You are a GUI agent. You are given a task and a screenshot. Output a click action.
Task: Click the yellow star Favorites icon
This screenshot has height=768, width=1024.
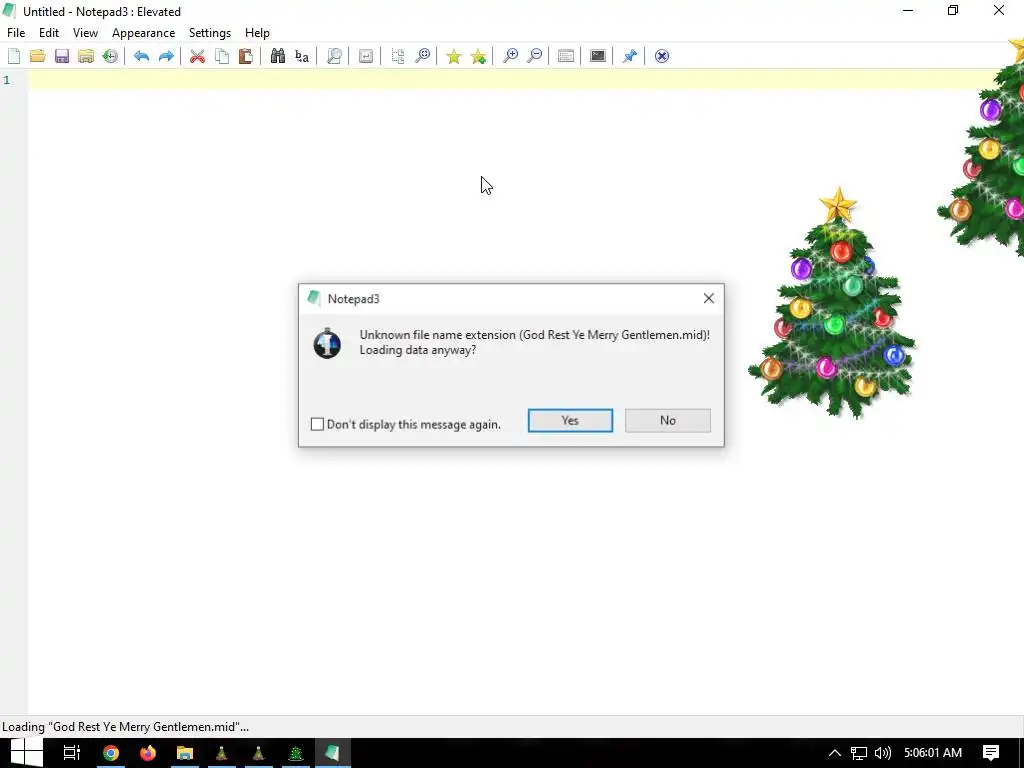click(454, 56)
